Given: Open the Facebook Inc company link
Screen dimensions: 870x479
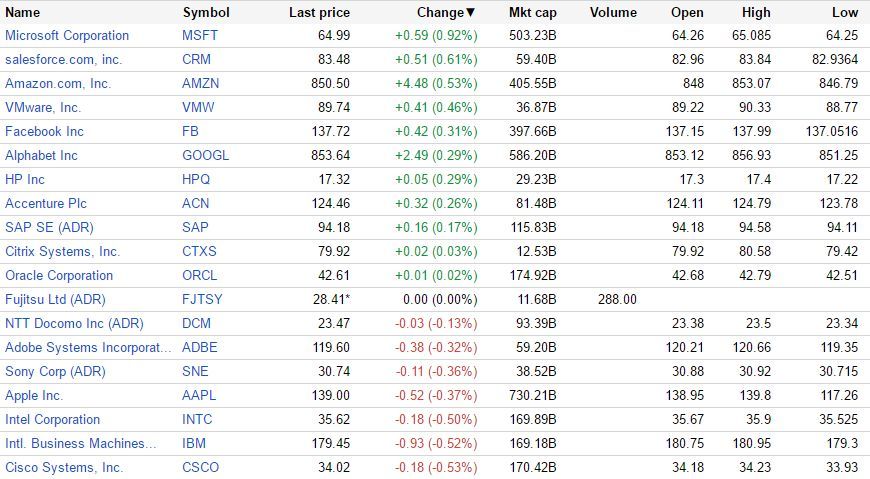Looking at the screenshot, I should tap(44, 131).
